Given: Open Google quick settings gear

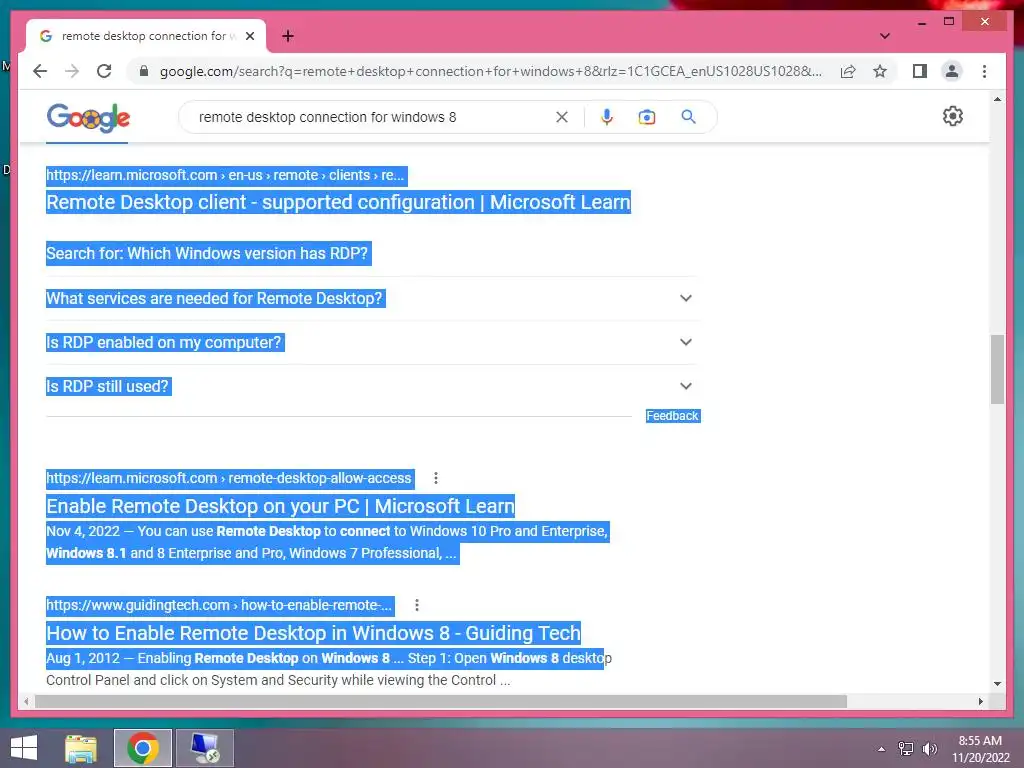Looking at the screenshot, I should coord(952,116).
